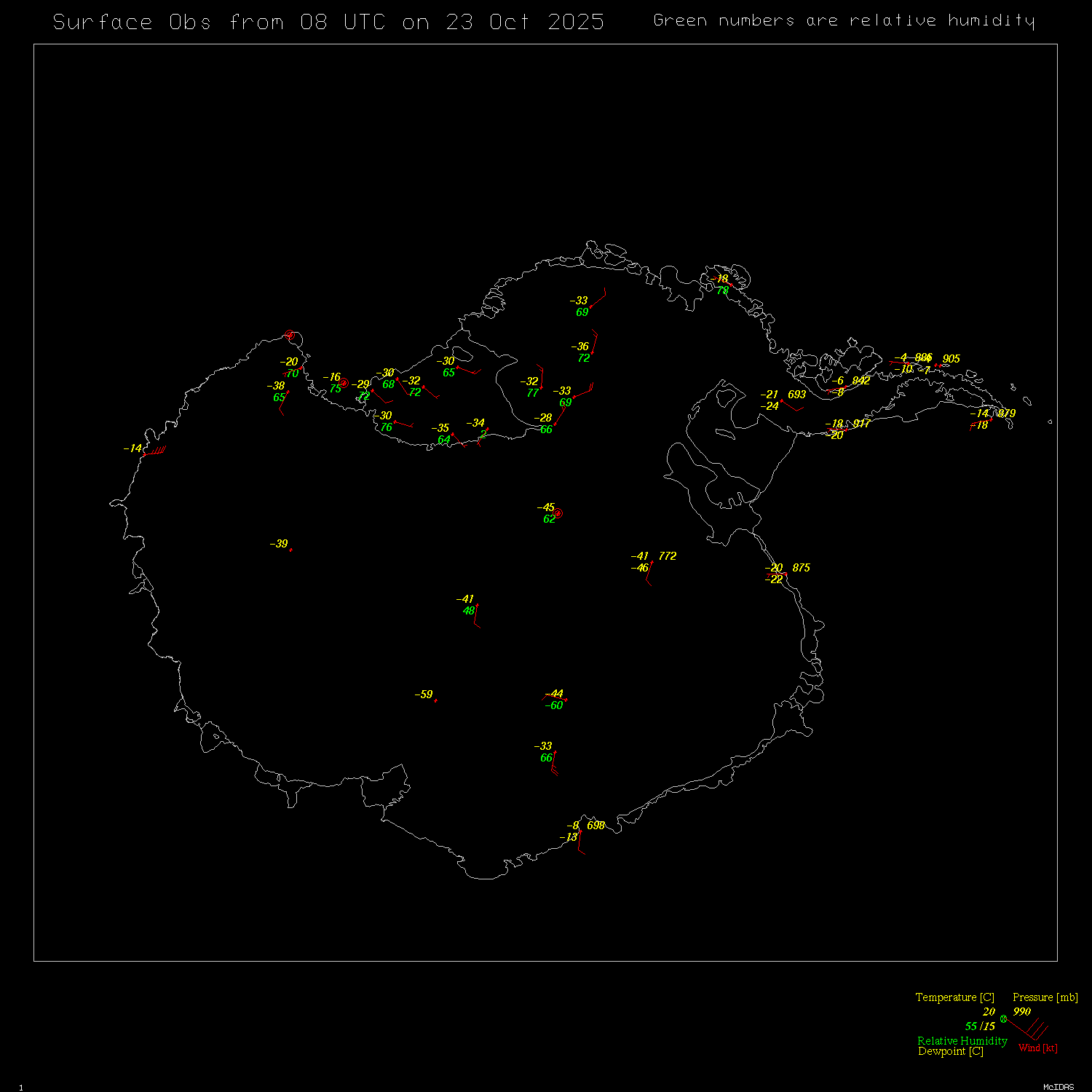1092x1092 pixels.
Task: Click the 'Wind [kt]' legend label
Action: click(x=1037, y=1048)
